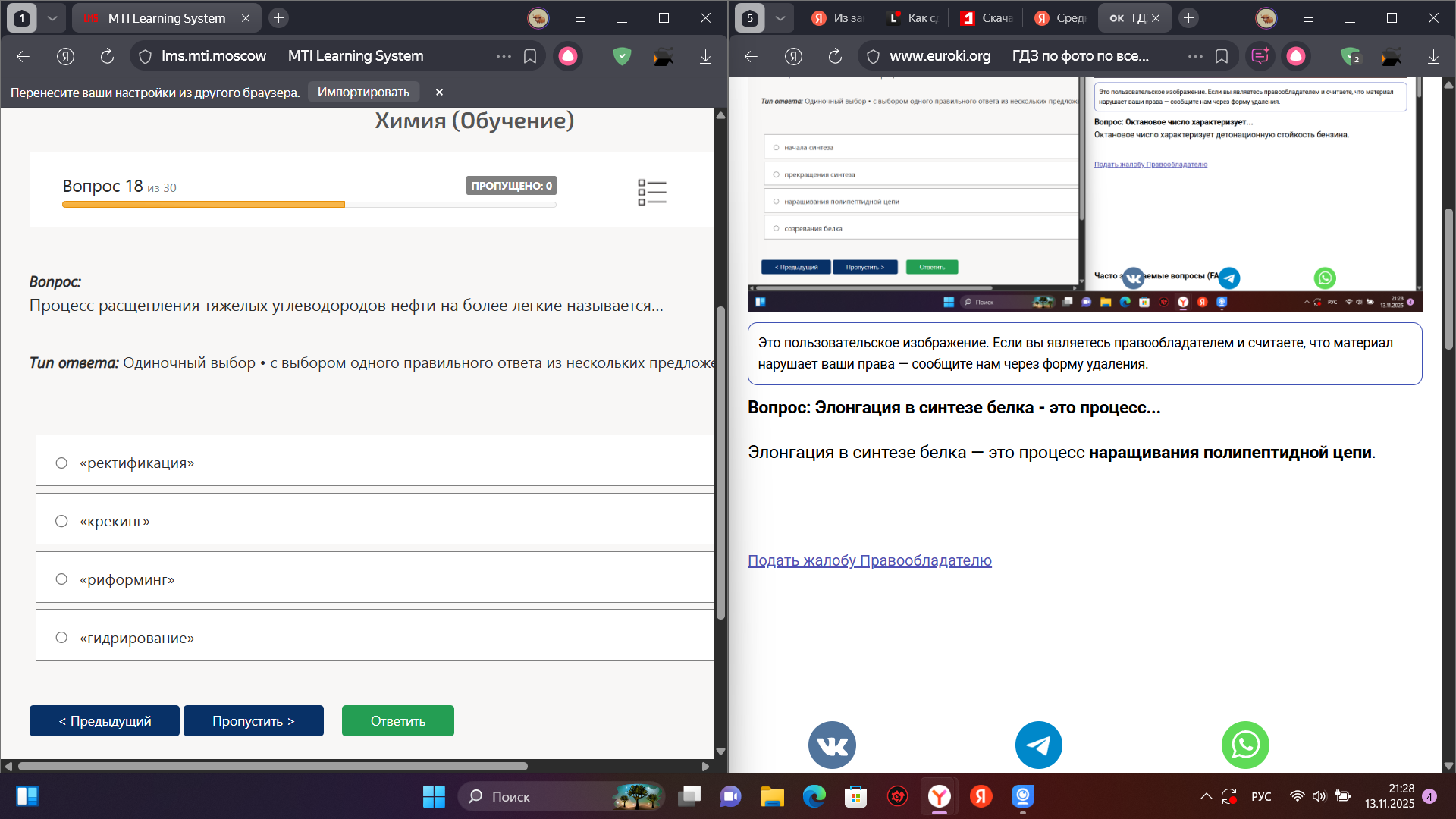Open Microsoft Edge from the taskbar
Screen dimensions: 1456x819
814,796
